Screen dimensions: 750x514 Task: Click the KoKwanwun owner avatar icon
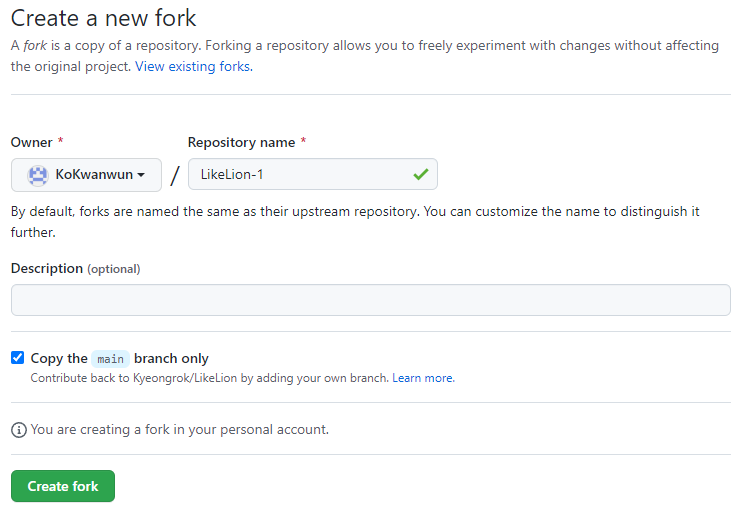[x=38, y=175]
